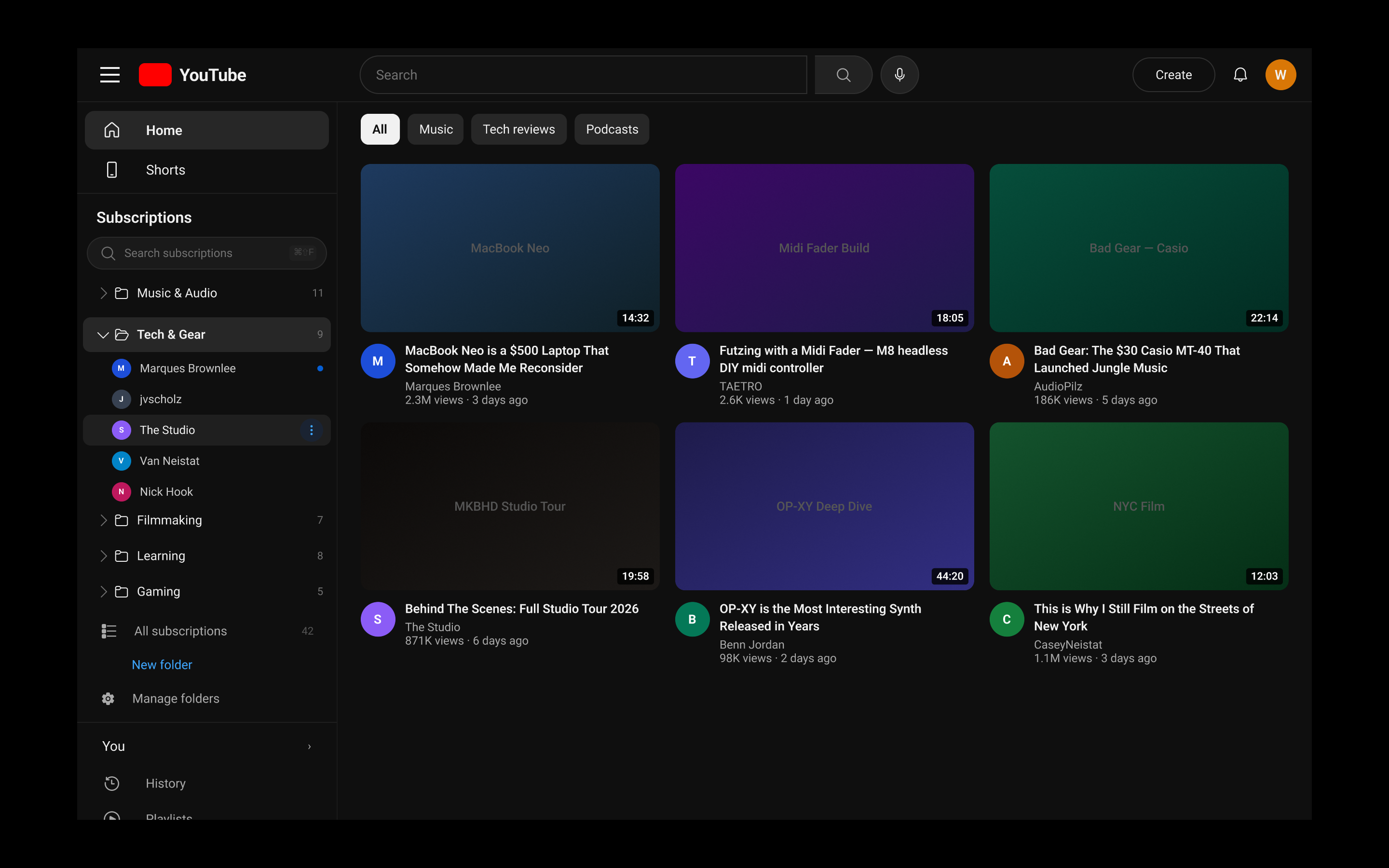Select the Tech reviews filter chip
Viewport: 1389px width, 868px height.
coord(519,129)
